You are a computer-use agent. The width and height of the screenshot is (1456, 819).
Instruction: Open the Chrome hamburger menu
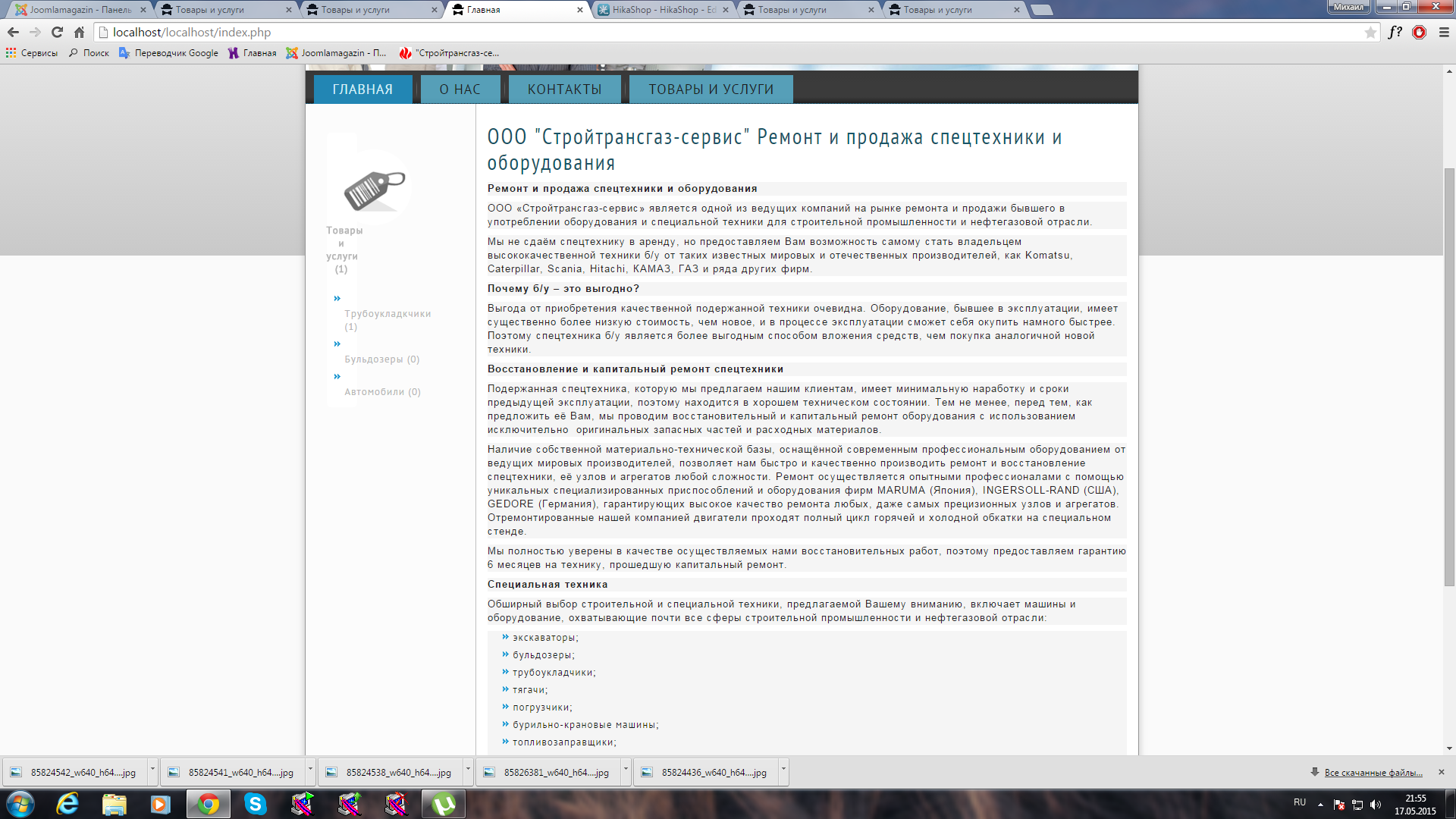tap(1444, 32)
